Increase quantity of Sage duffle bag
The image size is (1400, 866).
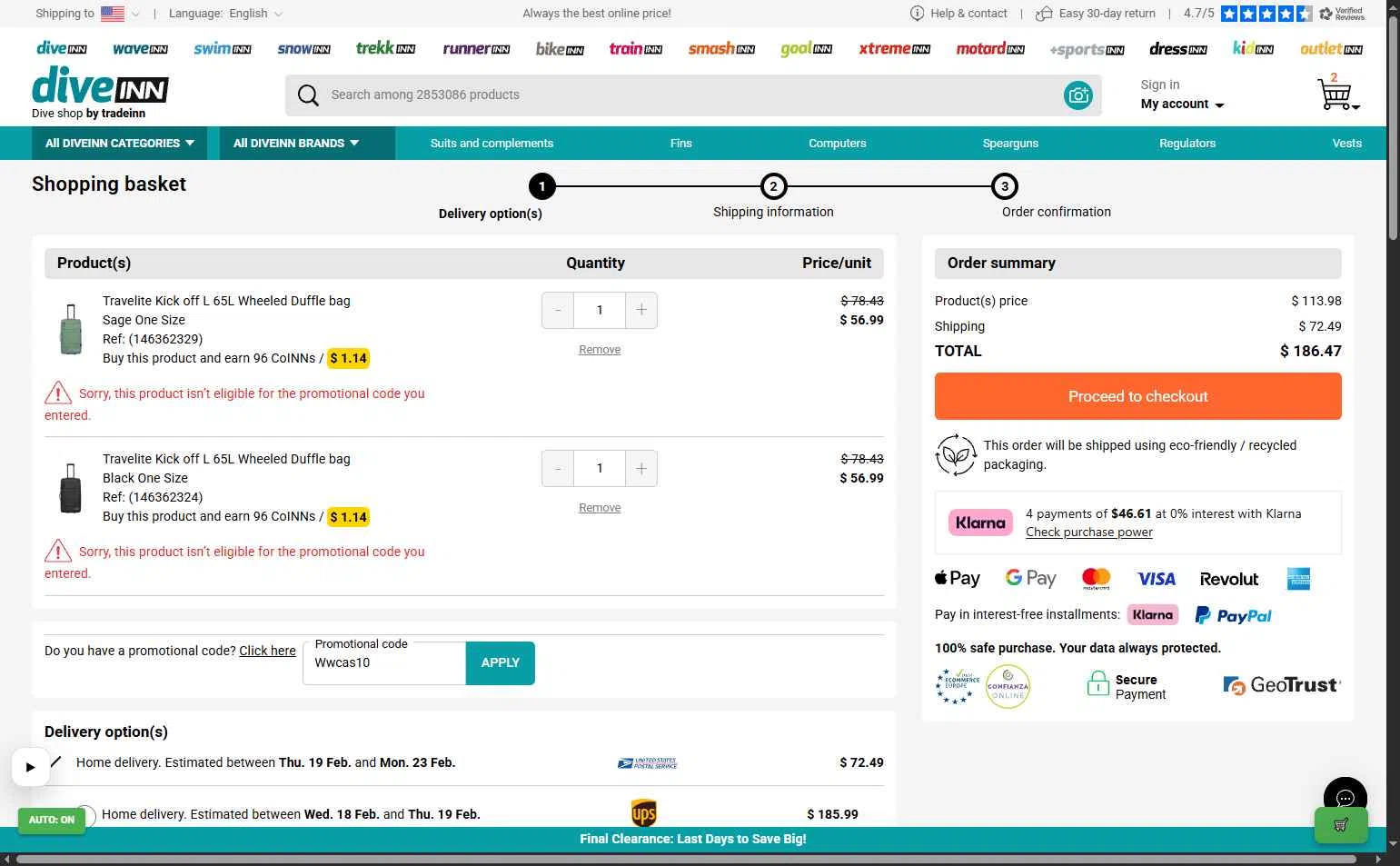[x=641, y=311]
